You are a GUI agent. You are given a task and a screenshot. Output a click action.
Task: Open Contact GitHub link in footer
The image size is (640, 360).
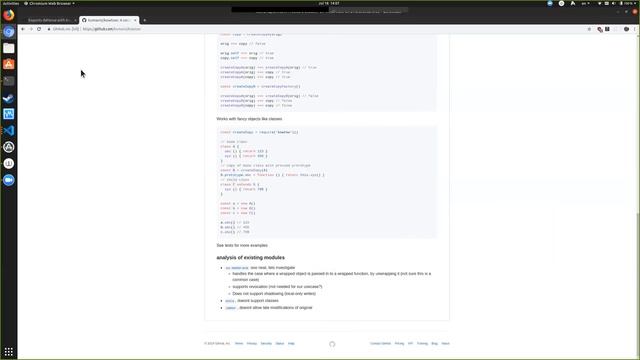pos(380,344)
